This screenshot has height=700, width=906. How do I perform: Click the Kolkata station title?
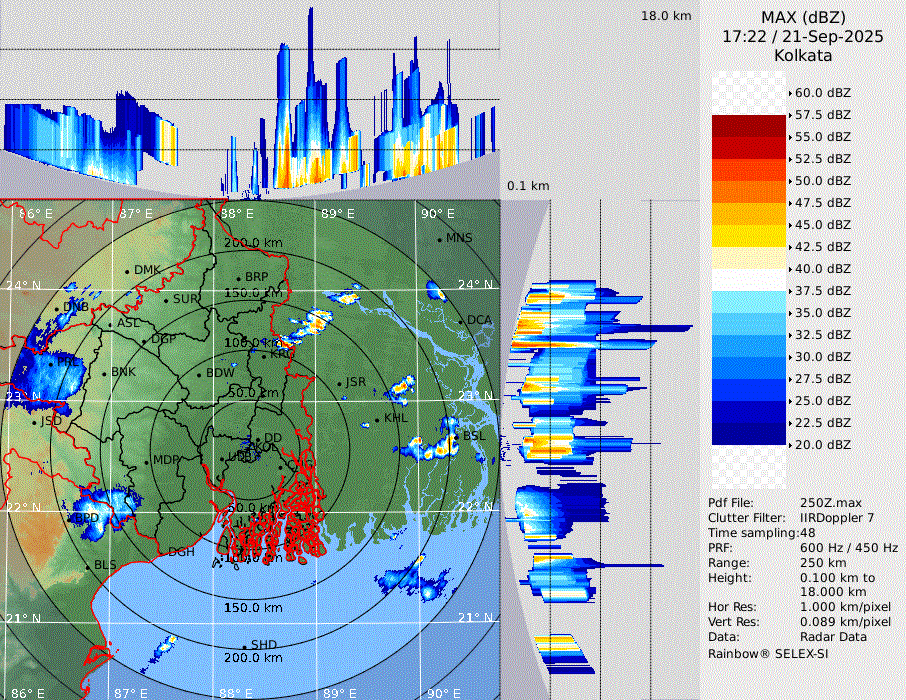(802, 56)
